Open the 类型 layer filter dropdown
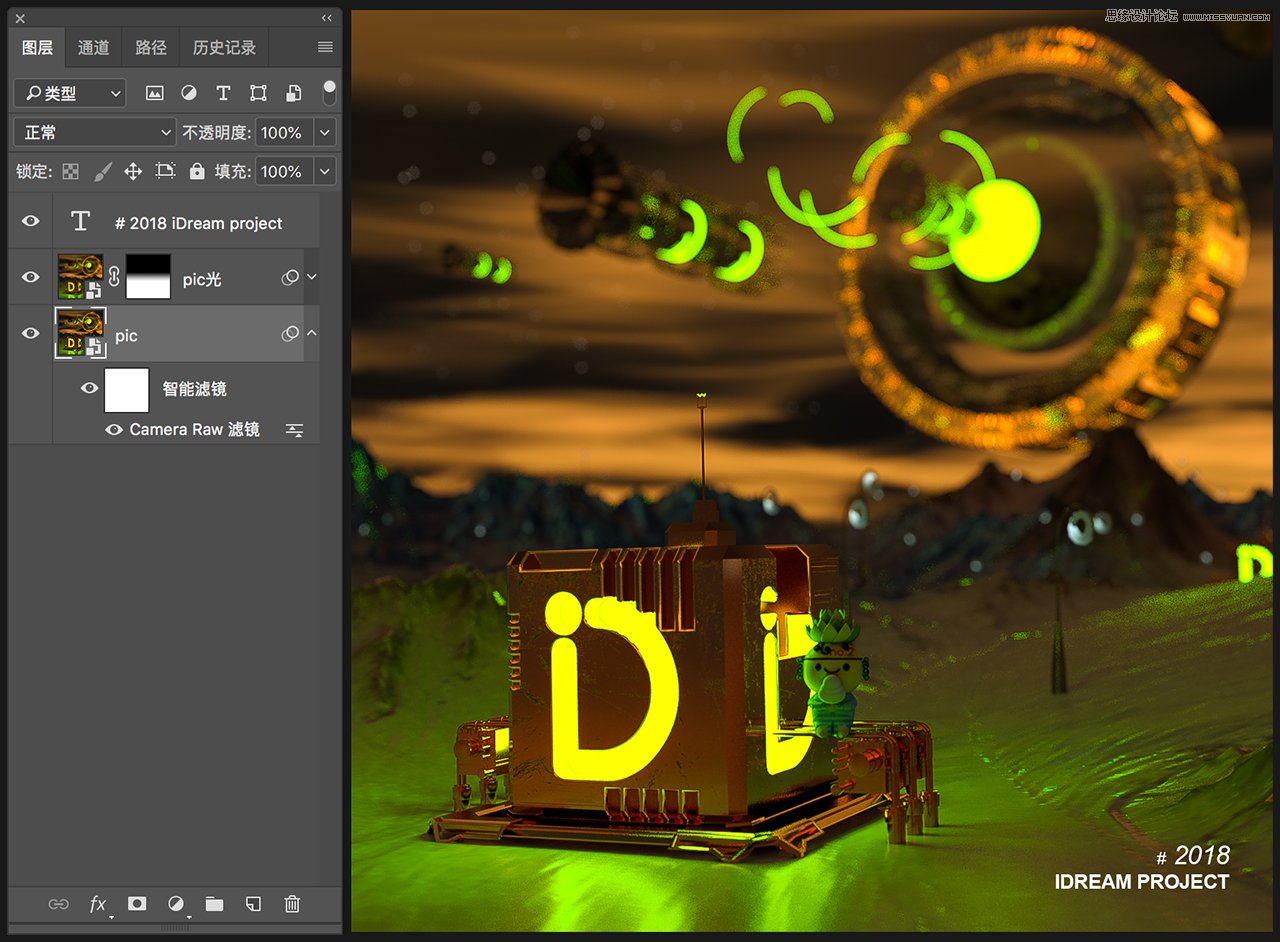This screenshot has width=1280, height=942. pos(69,92)
